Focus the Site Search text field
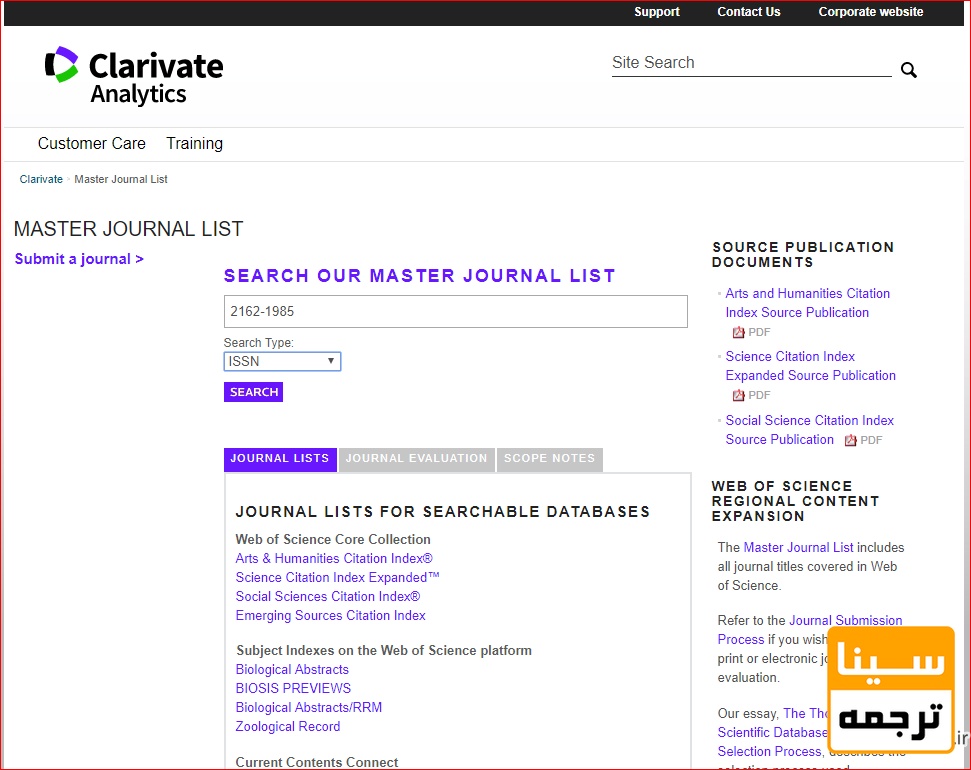This screenshot has width=971, height=770. click(x=750, y=63)
